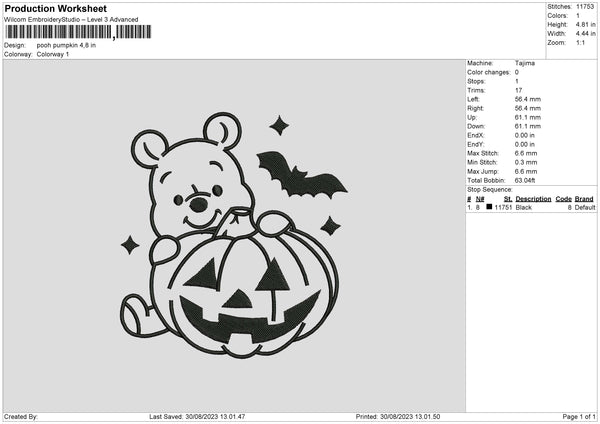Image resolution: width=600 pixels, height=424 pixels.
Task: Click the Zoom value 1:1
Action: (x=580, y=43)
